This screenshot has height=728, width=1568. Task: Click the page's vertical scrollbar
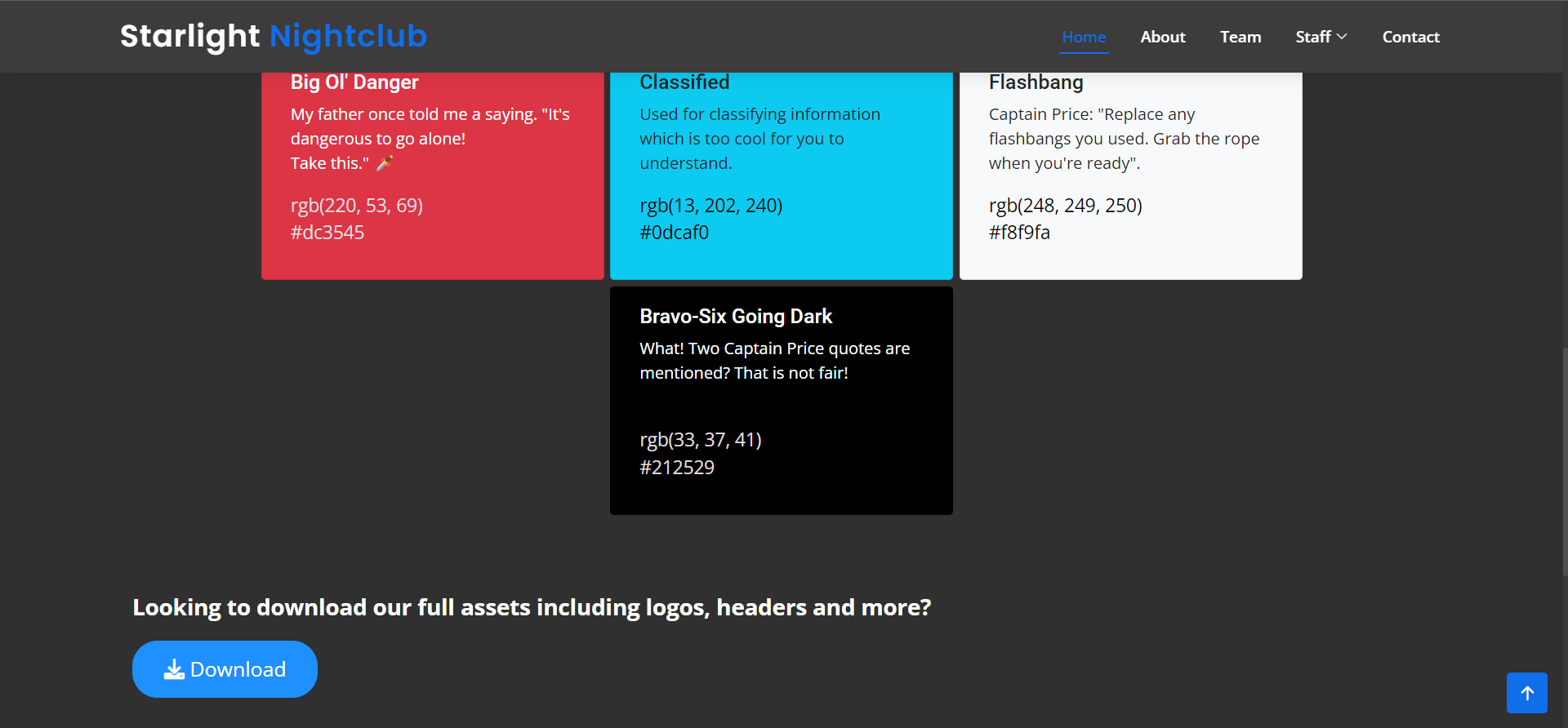coord(1564,461)
